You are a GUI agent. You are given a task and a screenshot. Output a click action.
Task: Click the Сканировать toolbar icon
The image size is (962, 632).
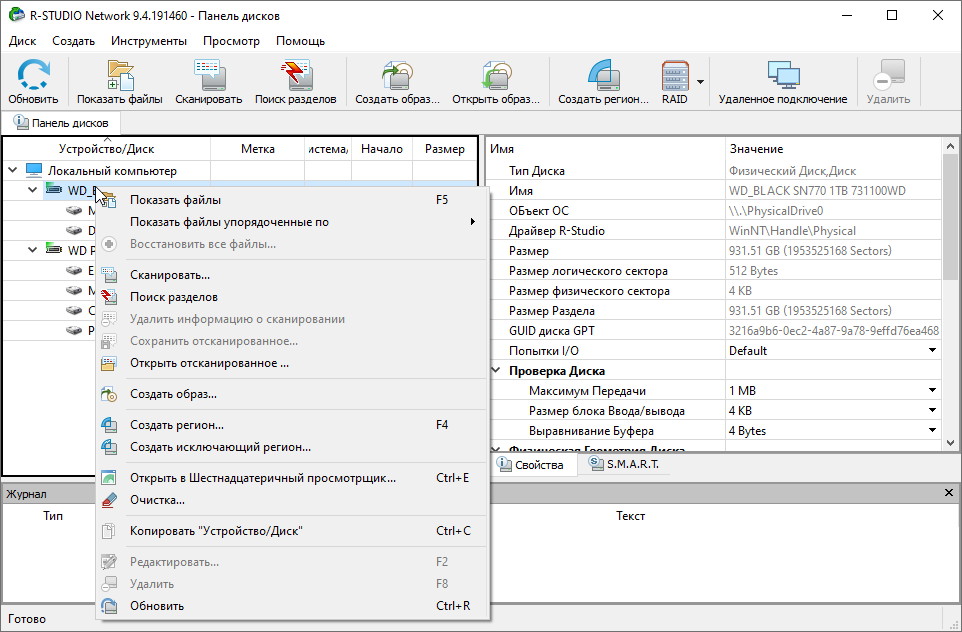(209, 74)
